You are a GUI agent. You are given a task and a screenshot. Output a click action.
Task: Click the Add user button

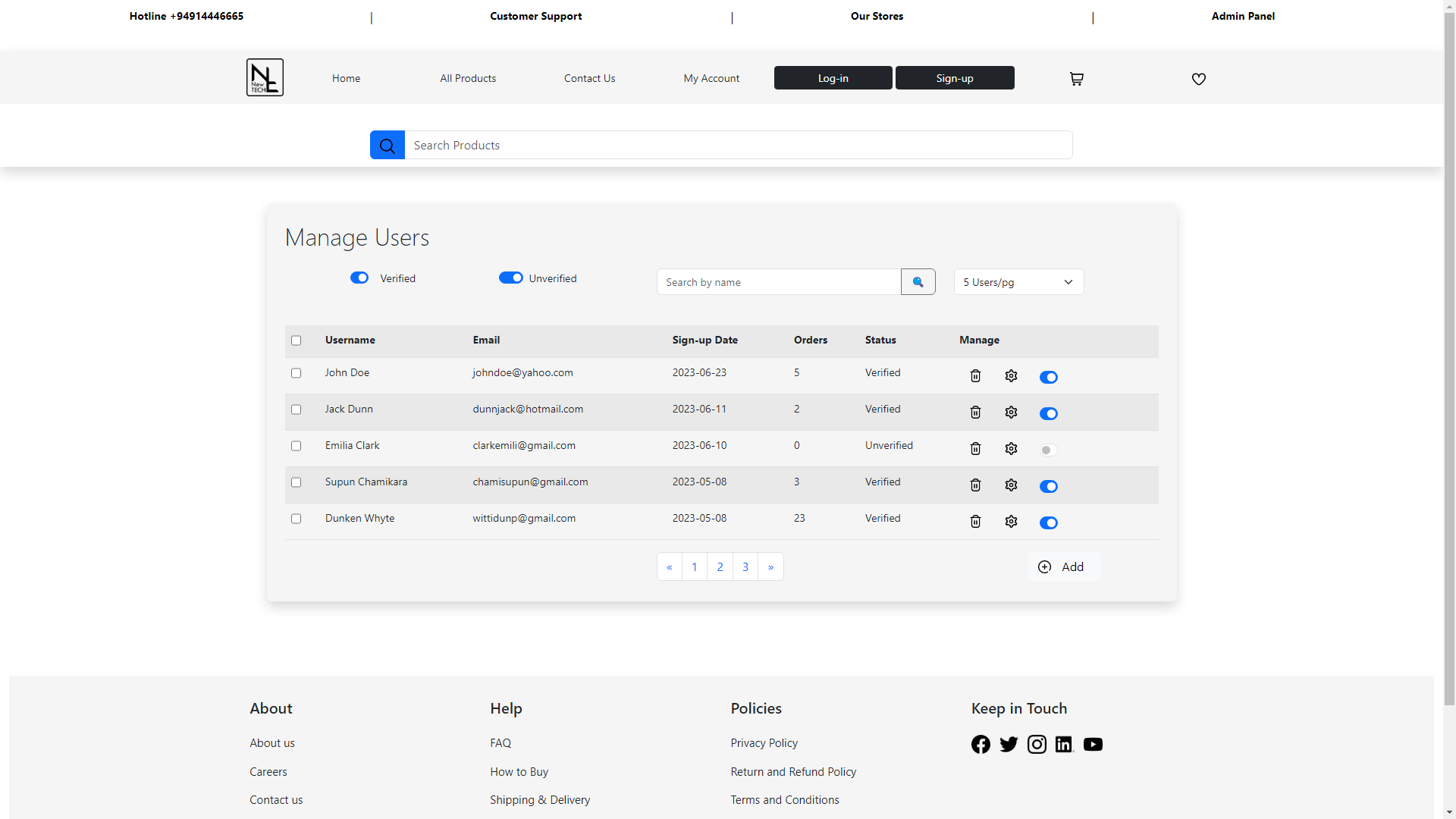1063,567
